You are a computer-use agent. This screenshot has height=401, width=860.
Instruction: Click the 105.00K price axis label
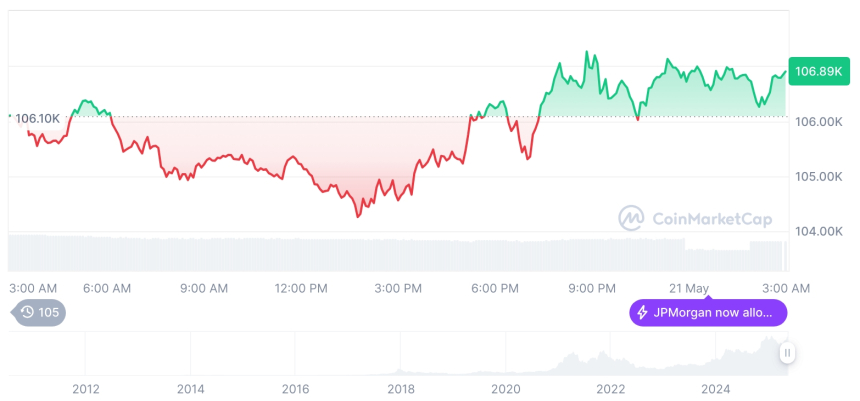coord(817,176)
